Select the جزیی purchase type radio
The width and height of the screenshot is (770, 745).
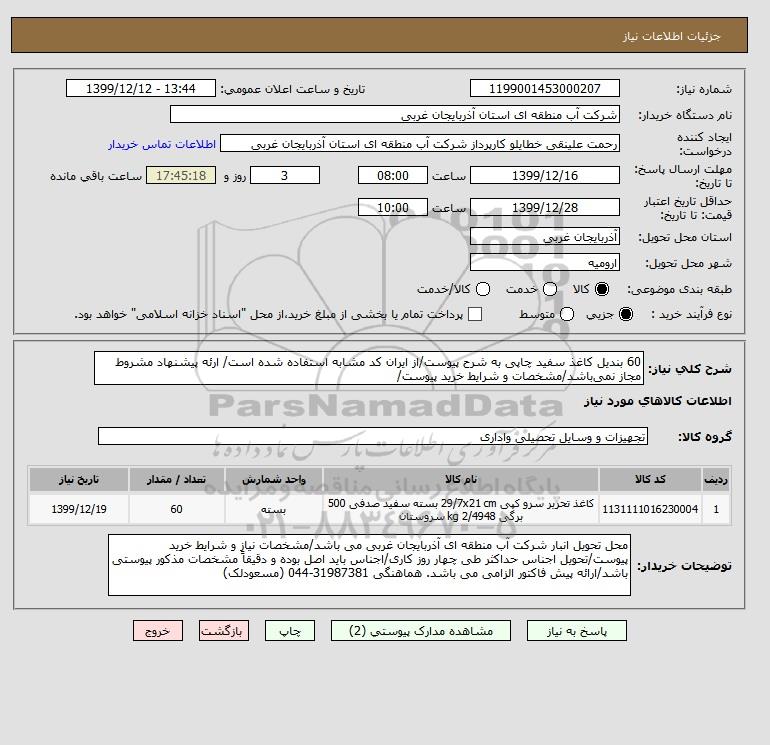point(626,314)
